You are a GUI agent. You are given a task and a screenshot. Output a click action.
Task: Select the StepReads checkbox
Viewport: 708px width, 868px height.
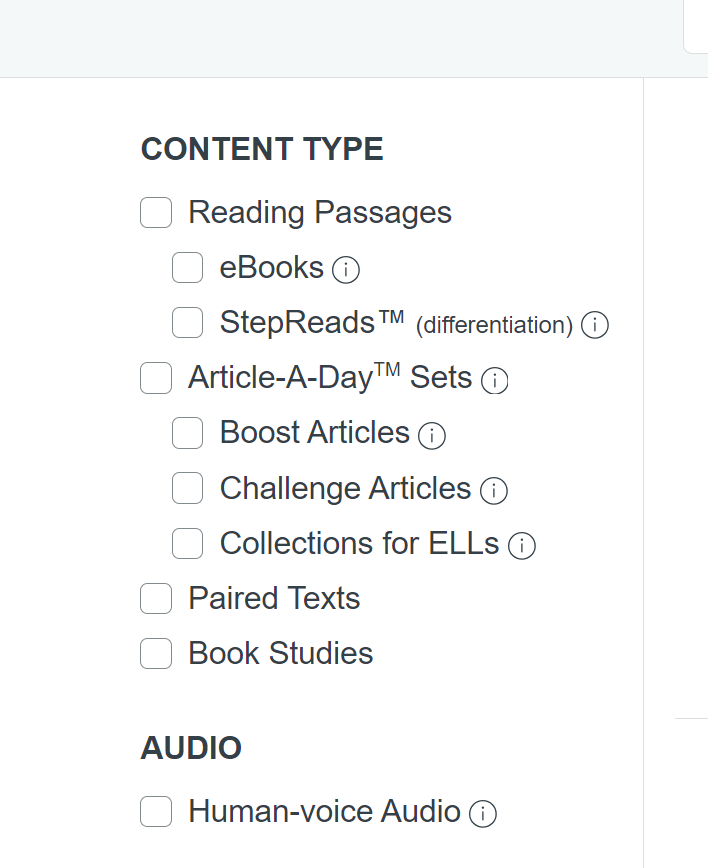pos(187,322)
